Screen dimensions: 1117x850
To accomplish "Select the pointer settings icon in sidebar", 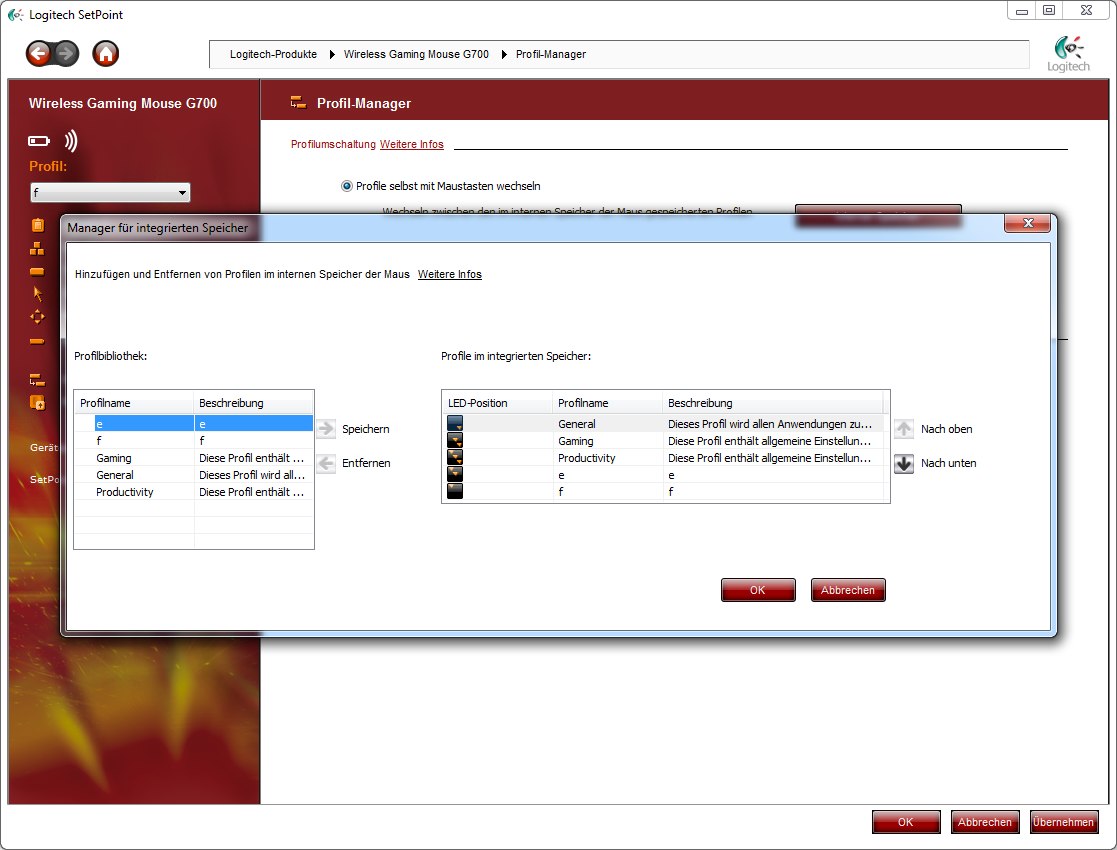I will 38,293.
